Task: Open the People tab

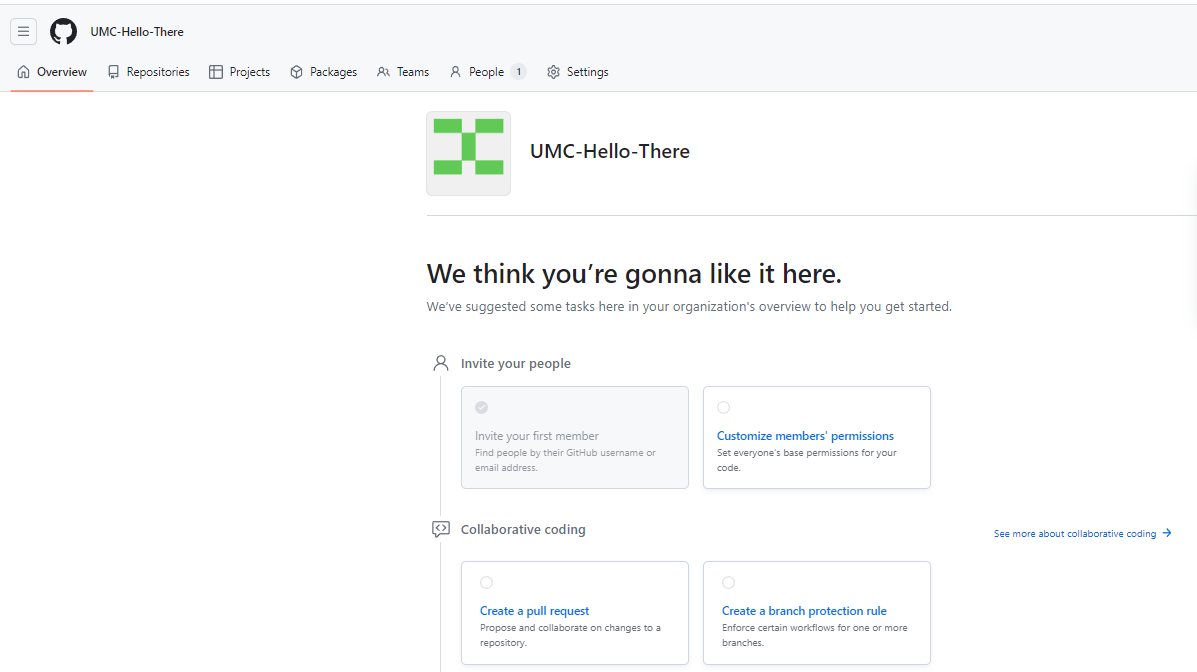Action: point(488,72)
